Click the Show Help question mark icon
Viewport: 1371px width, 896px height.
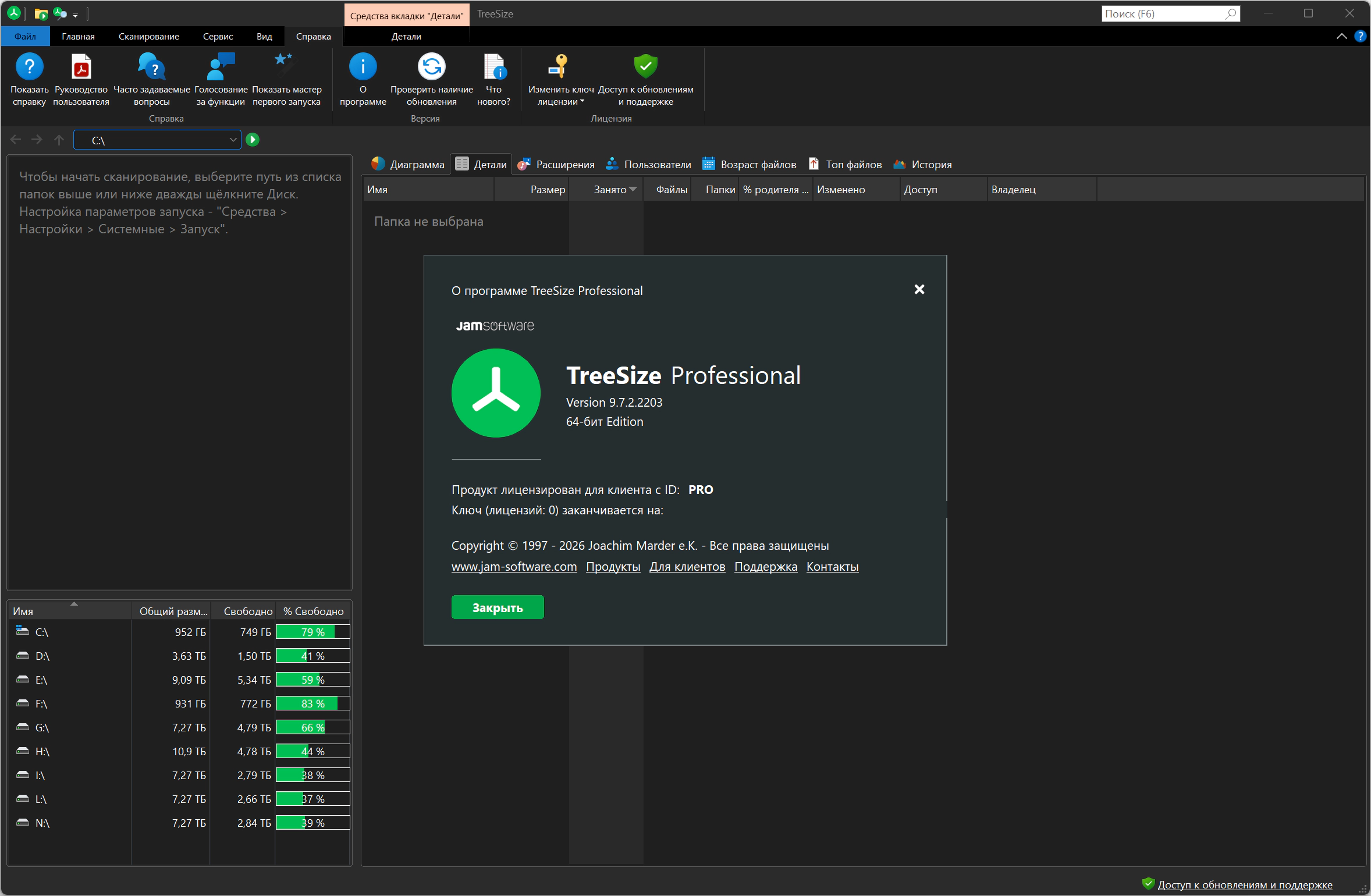tap(29, 67)
